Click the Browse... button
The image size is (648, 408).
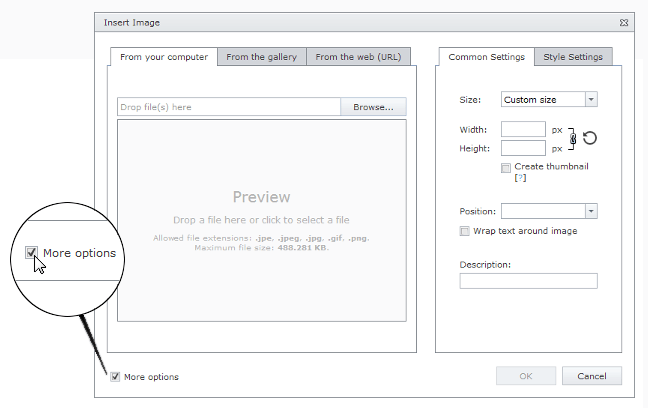(373, 107)
